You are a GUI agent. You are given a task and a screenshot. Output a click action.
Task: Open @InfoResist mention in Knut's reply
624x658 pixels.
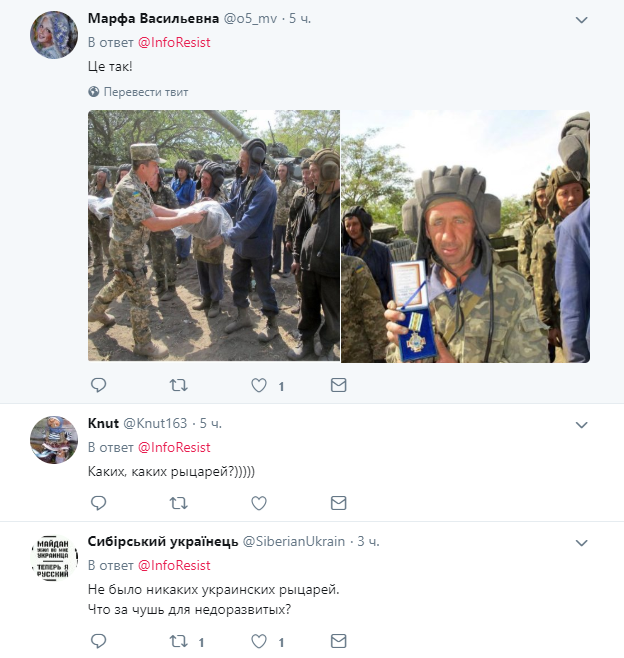174,447
